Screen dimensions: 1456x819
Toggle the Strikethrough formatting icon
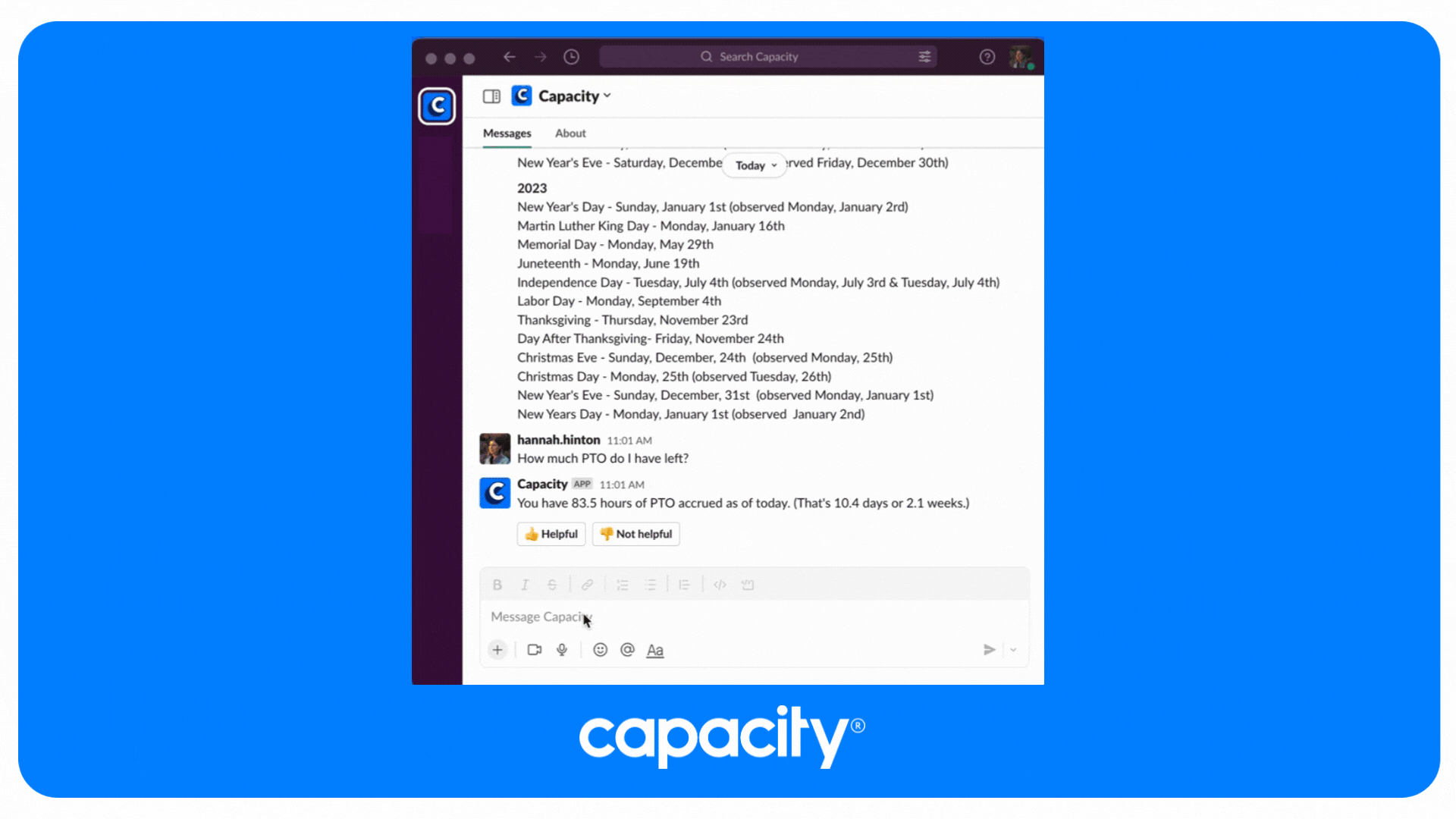[x=552, y=584]
